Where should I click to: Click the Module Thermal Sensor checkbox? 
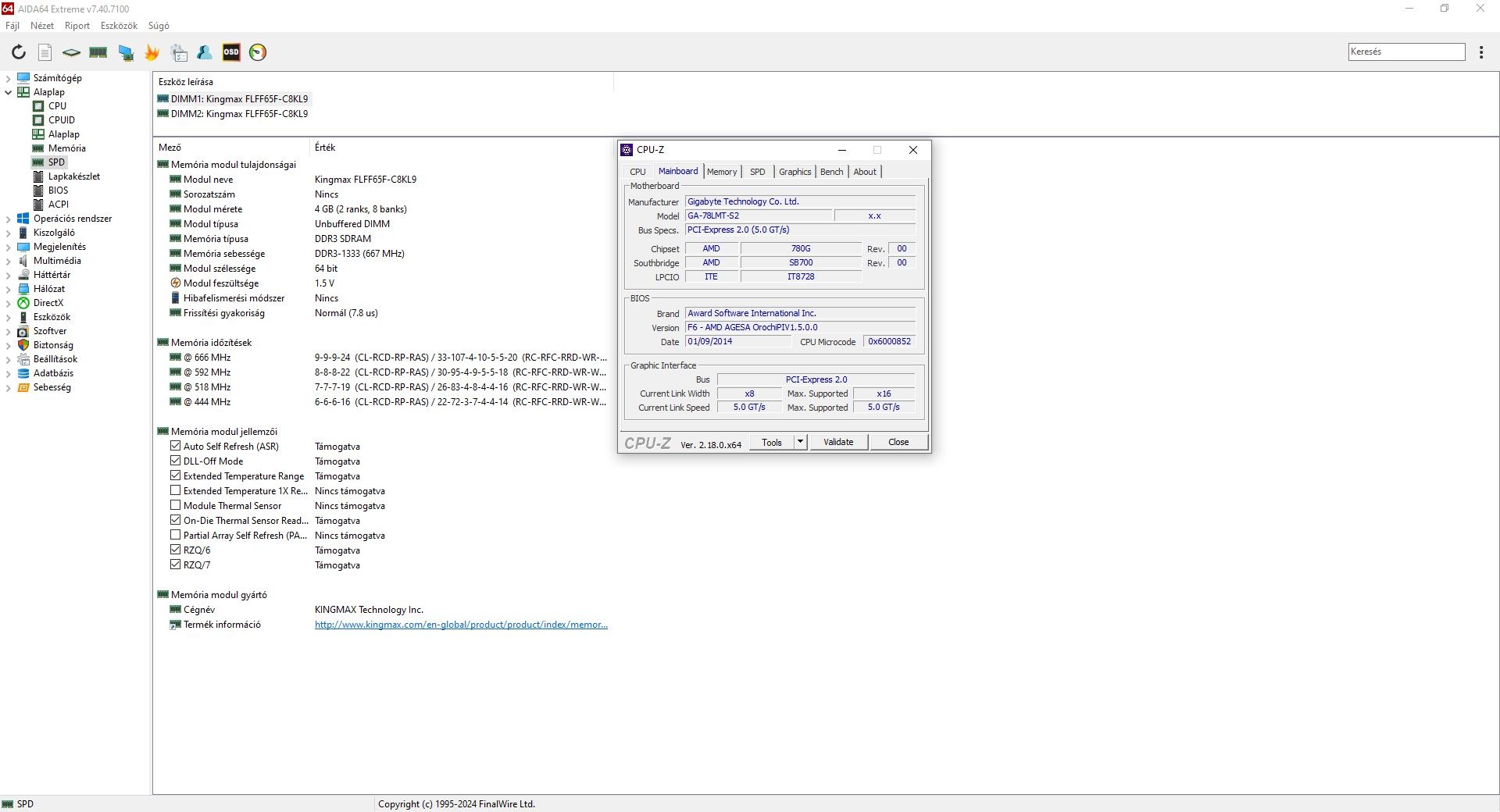[175, 505]
